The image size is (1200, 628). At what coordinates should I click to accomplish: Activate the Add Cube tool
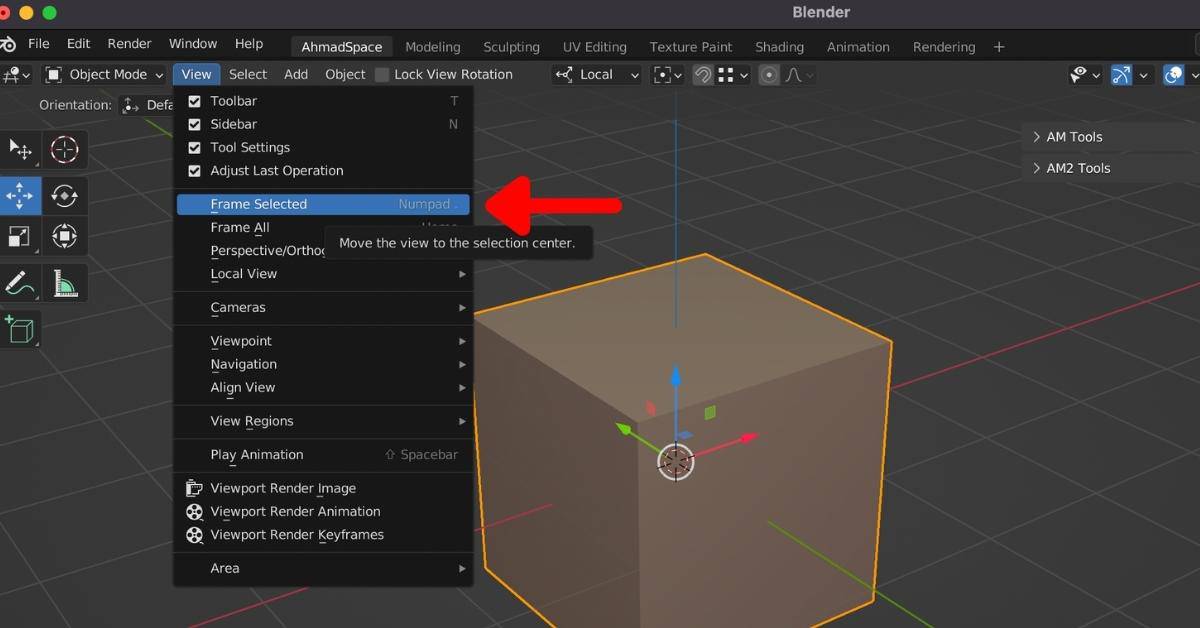pyautogui.click(x=21, y=329)
